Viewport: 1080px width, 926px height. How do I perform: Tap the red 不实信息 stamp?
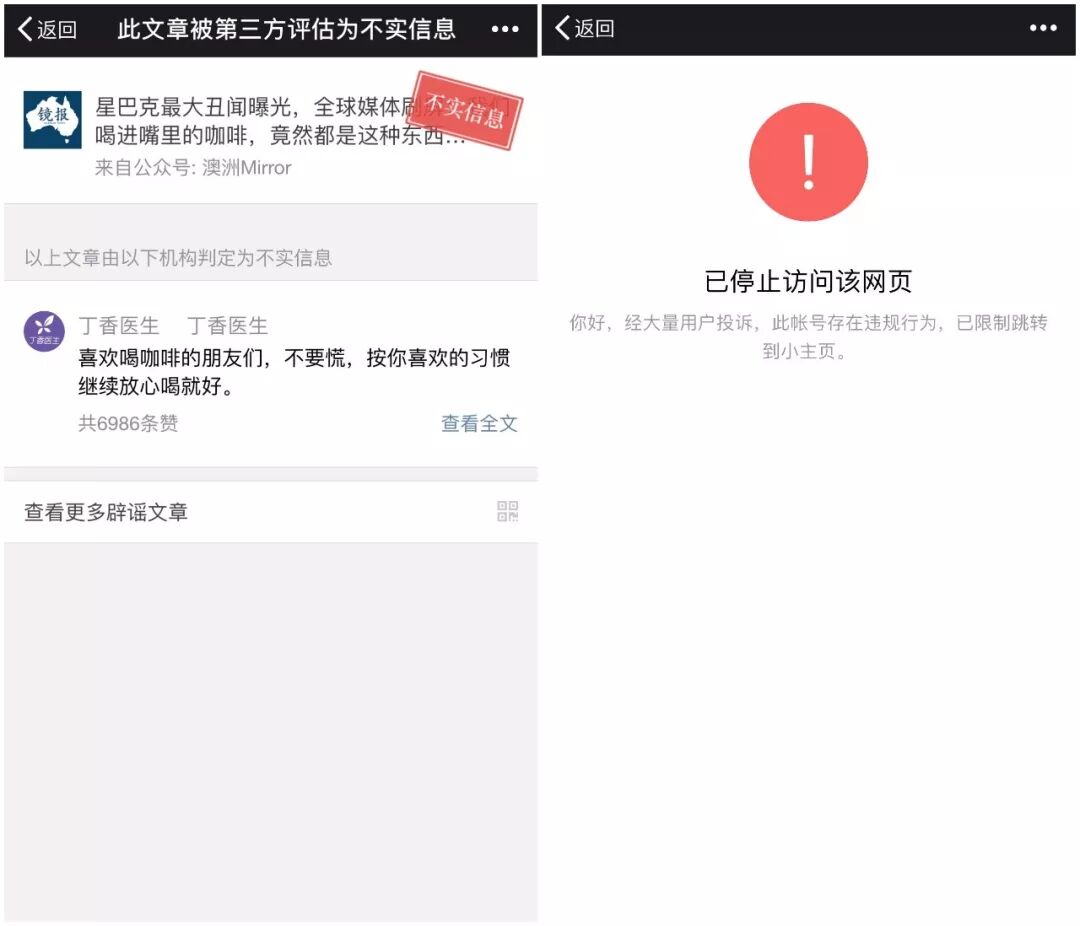click(465, 110)
